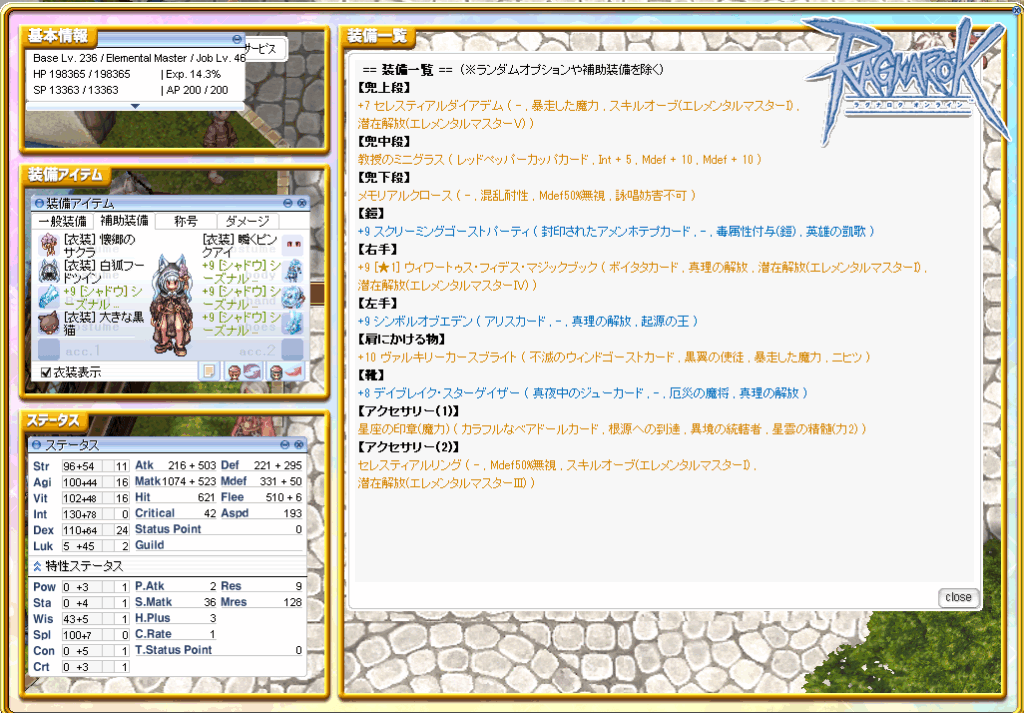Click the shadow shield icon in hand slot

coord(293,297)
